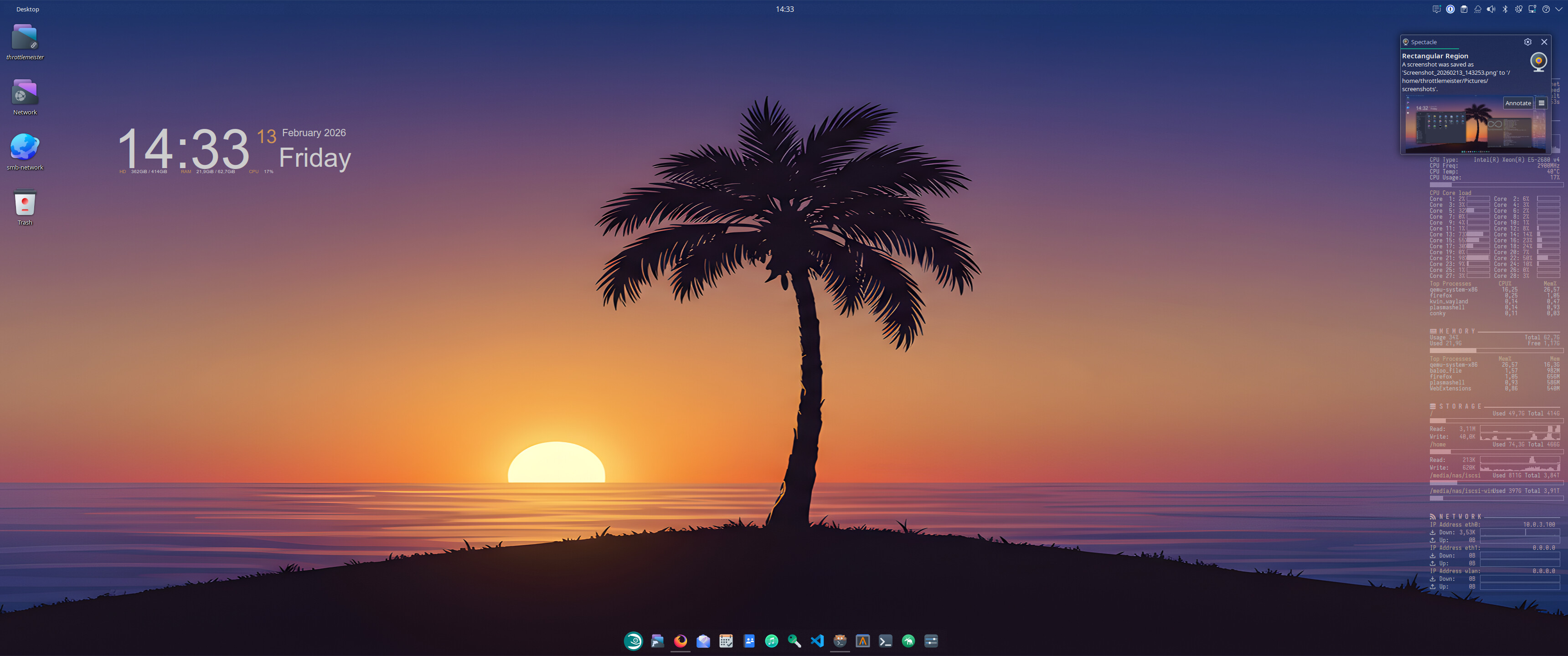The image size is (1568, 656).
Task: Open the Dolphin file manager icon
Action: click(x=657, y=641)
